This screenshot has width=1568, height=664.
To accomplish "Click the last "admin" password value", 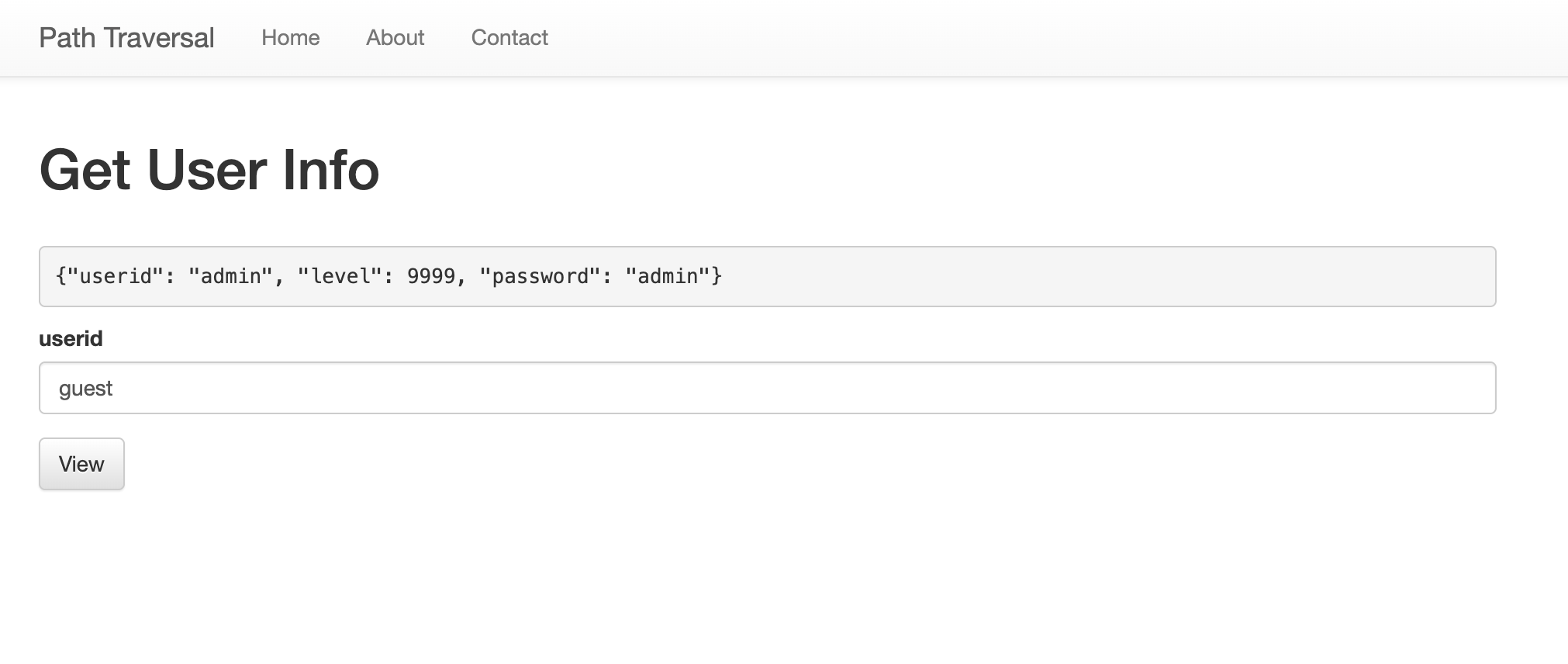I will point(668,277).
